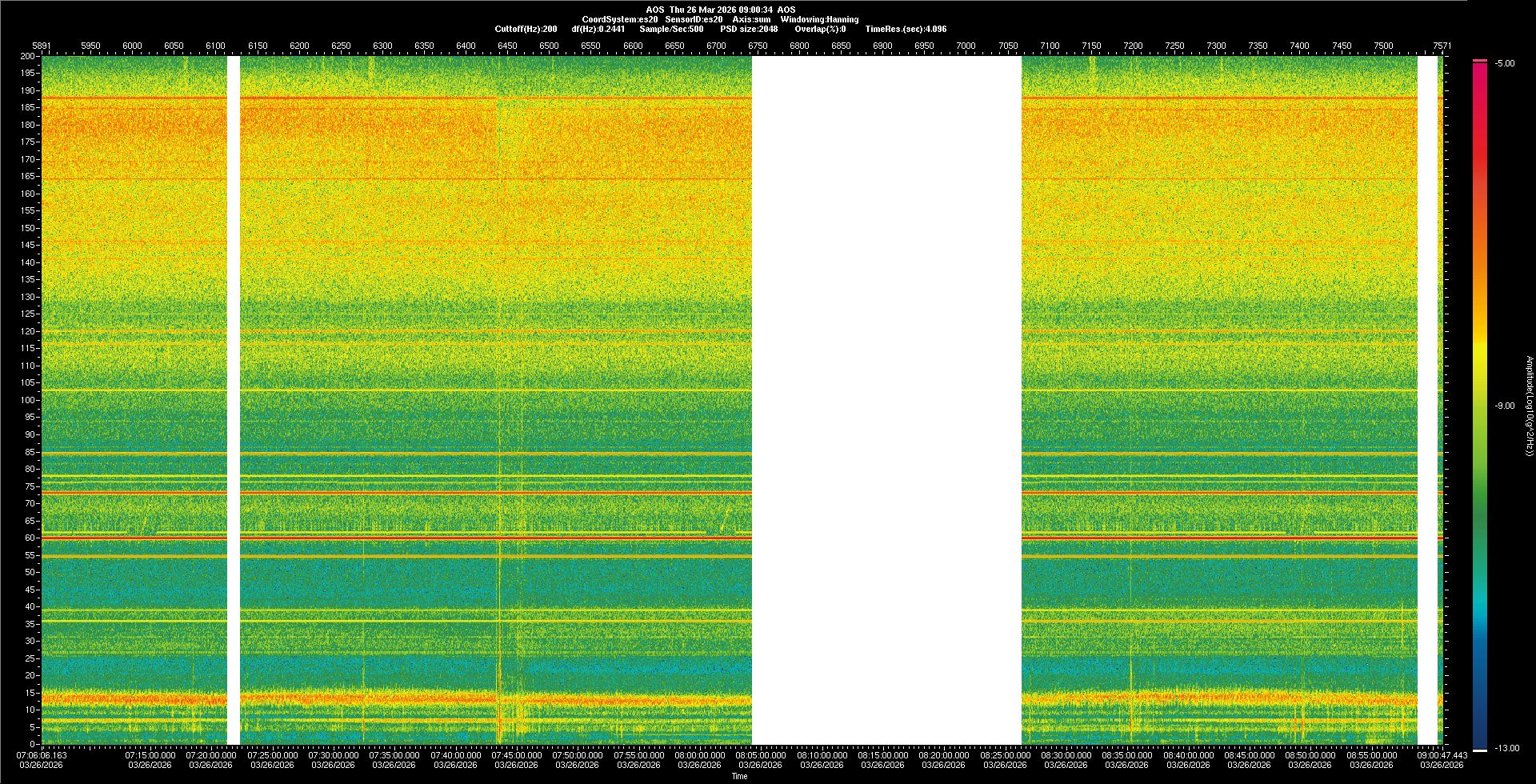1536x784 pixels.
Task: Click the -5.00 colorbar maximum label
Action: point(1505,63)
